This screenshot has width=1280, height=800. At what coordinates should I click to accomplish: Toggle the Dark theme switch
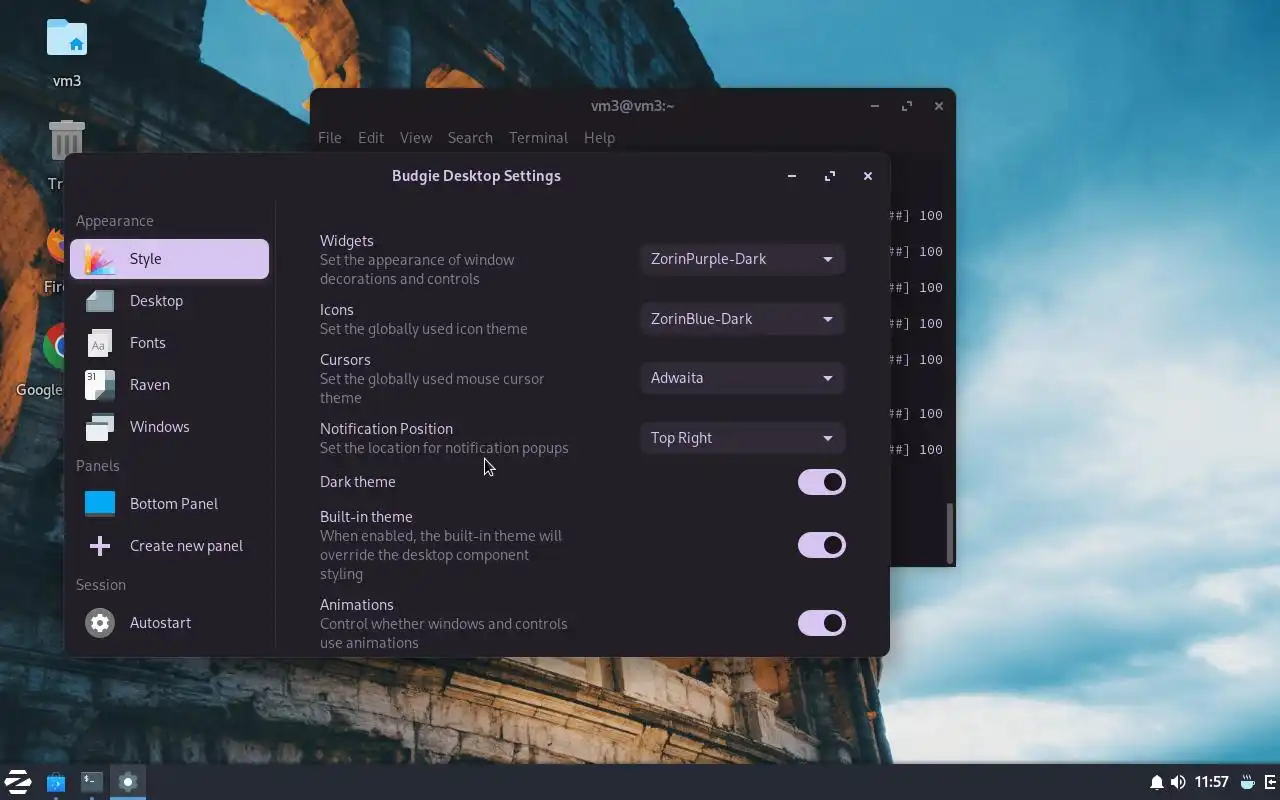pyautogui.click(x=822, y=482)
